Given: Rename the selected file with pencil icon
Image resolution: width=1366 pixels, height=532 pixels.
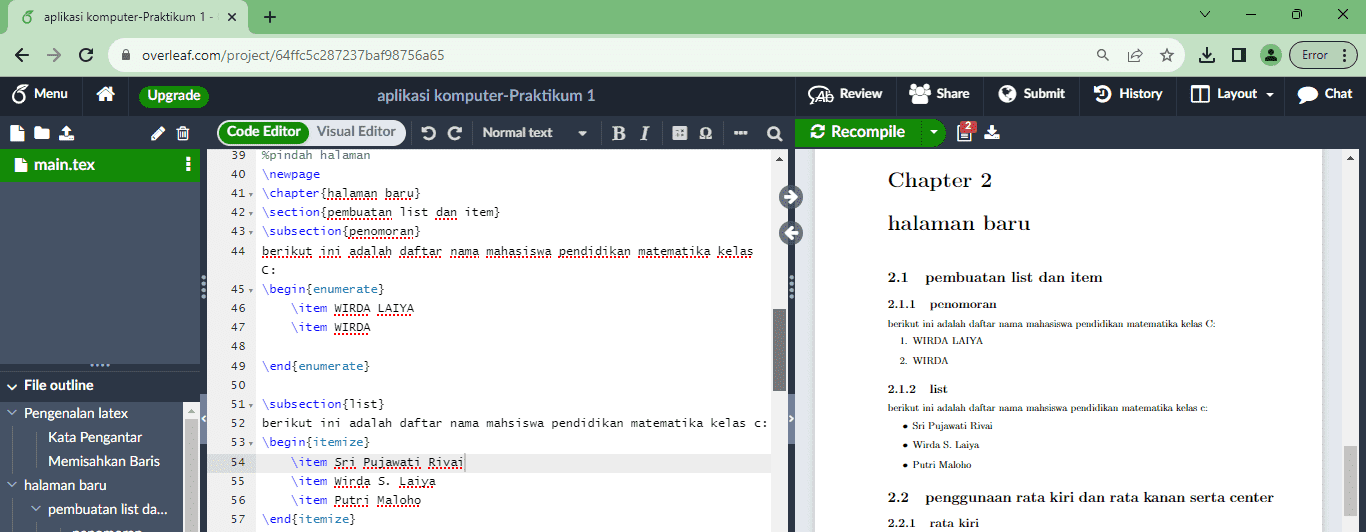Looking at the screenshot, I should point(158,133).
